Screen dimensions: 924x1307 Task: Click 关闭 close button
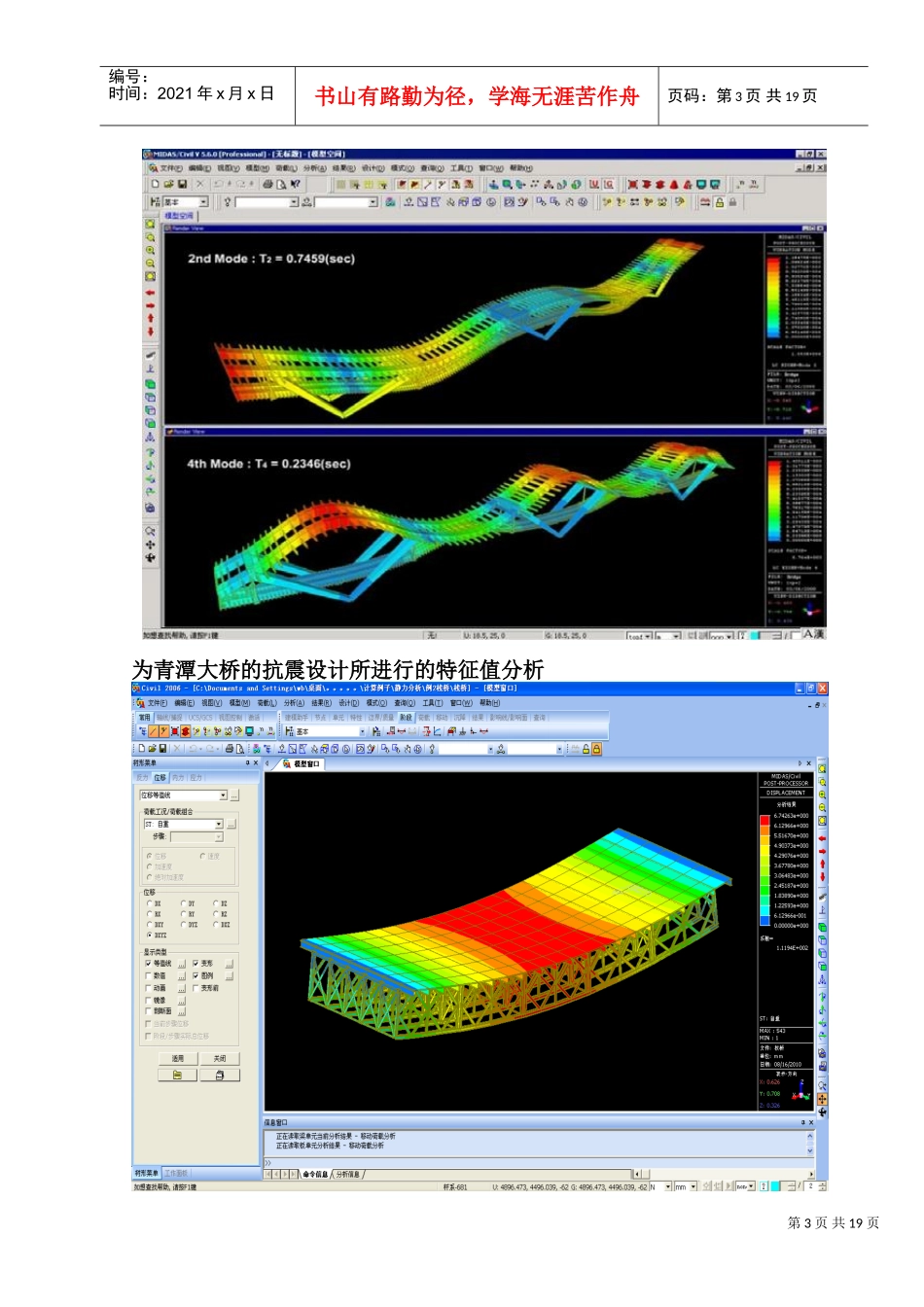click(x=220, y=1059)
